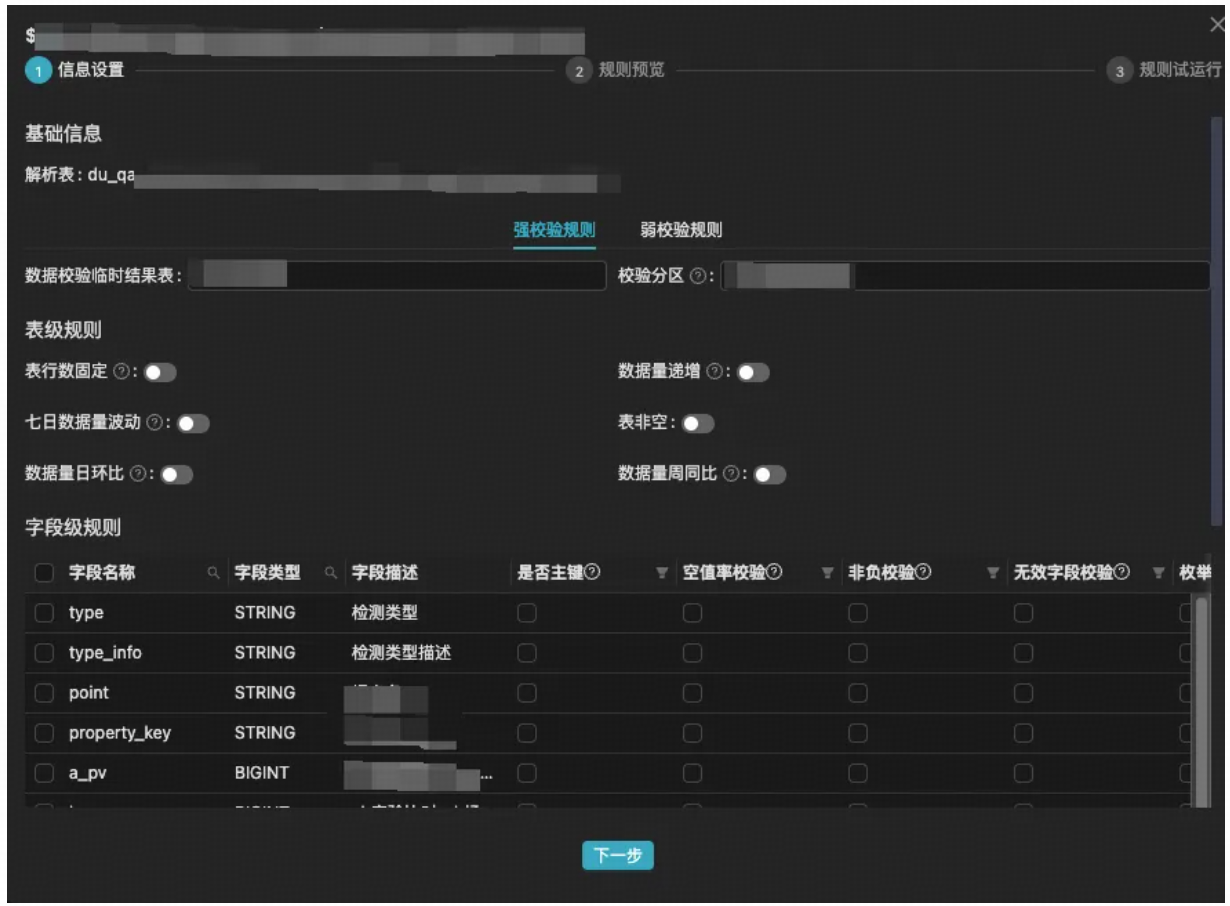Tick 是否主键 checkbox for property_key row
1230x906 pixels.
pyautogui.click(x=526, y=733)
